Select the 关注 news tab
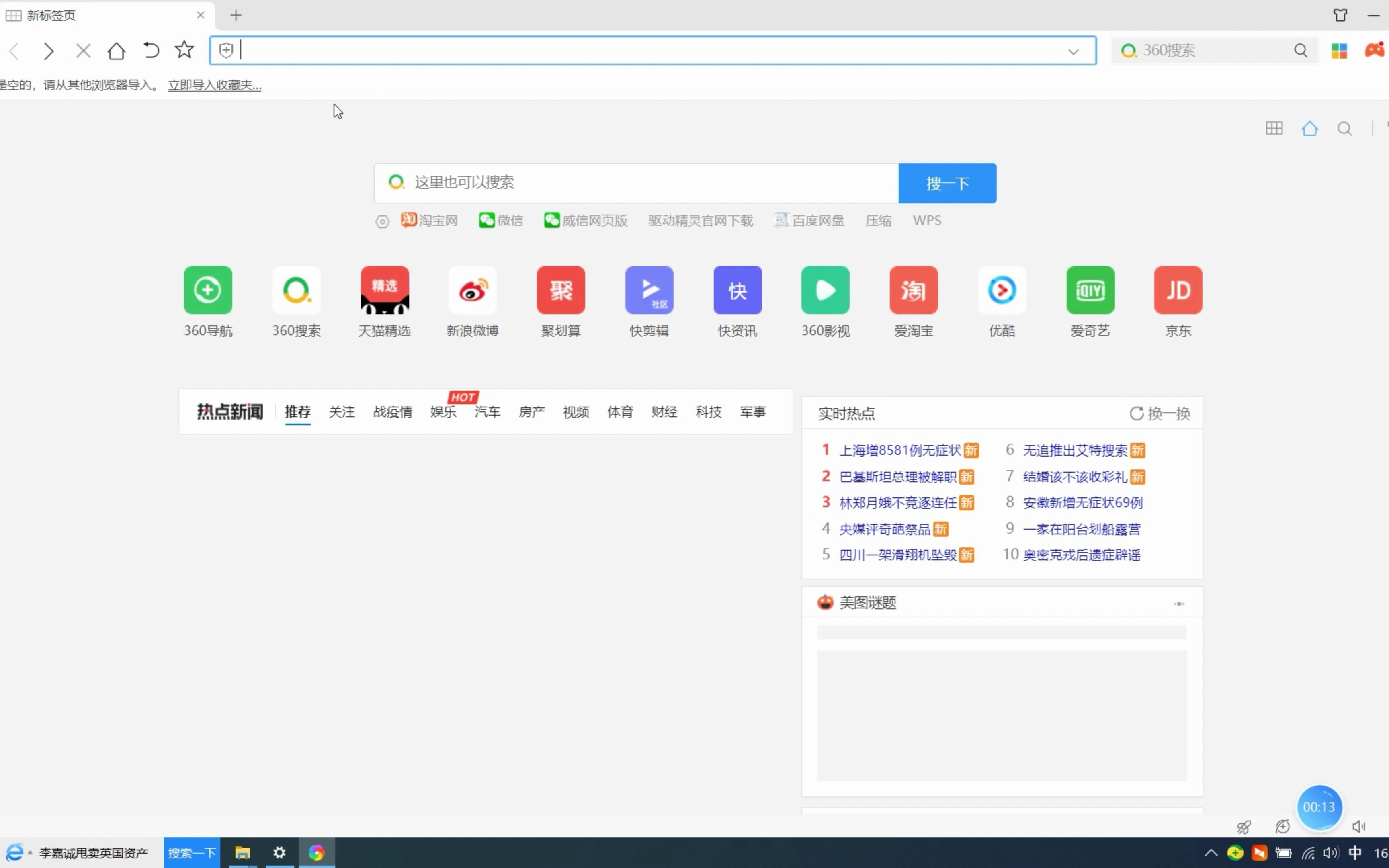Screen dimensions: 1389x868 tap(342, 411)
